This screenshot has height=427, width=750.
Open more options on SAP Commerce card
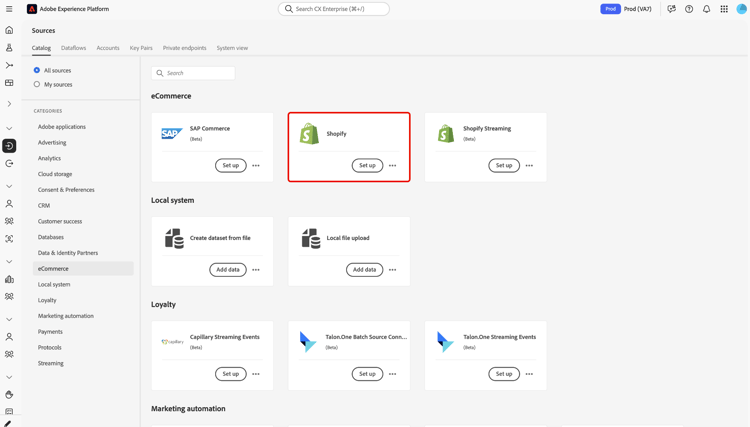[256, 165]
